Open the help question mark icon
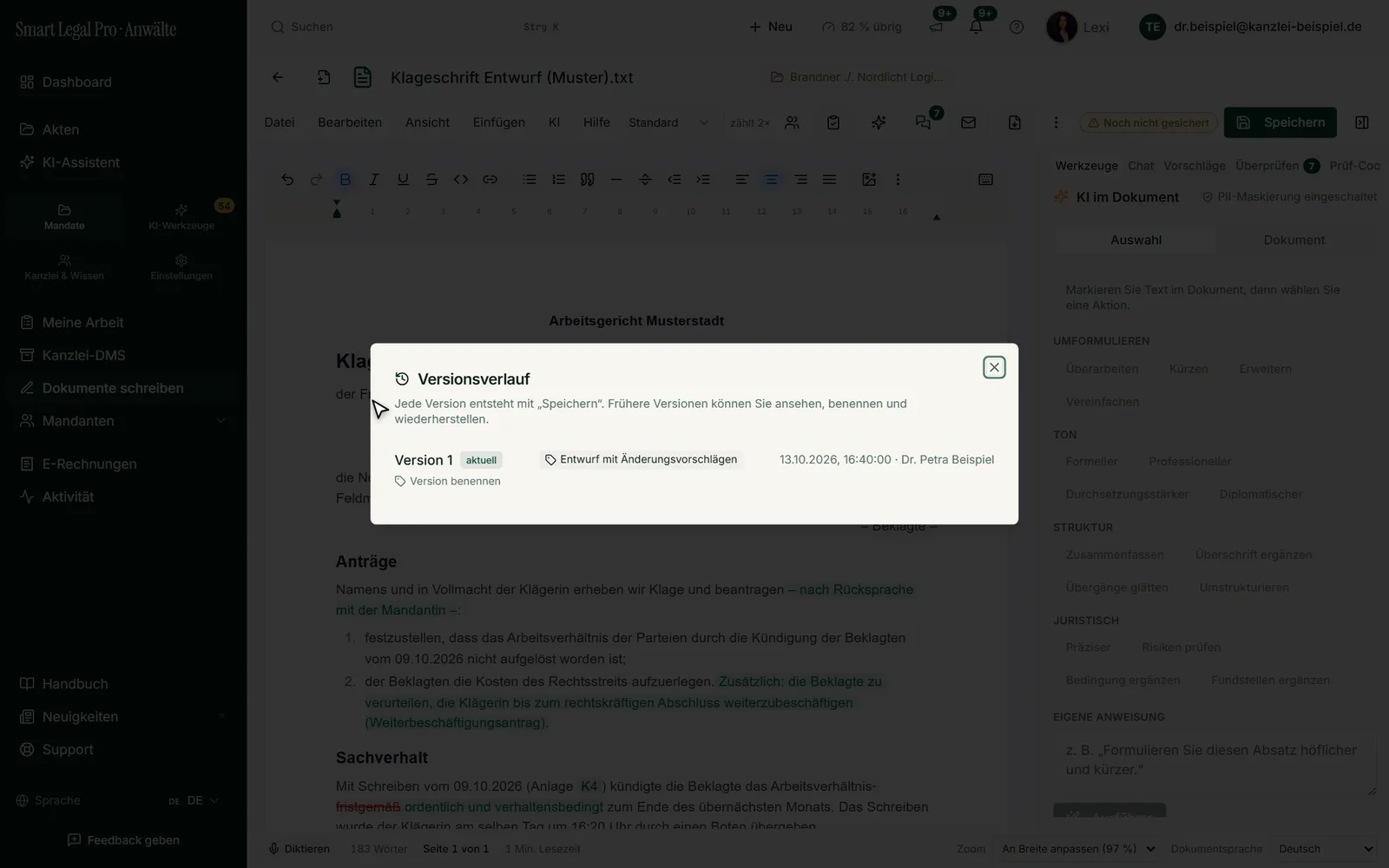The width and height of the screenshot is (1389, 868). point(1017,27)
